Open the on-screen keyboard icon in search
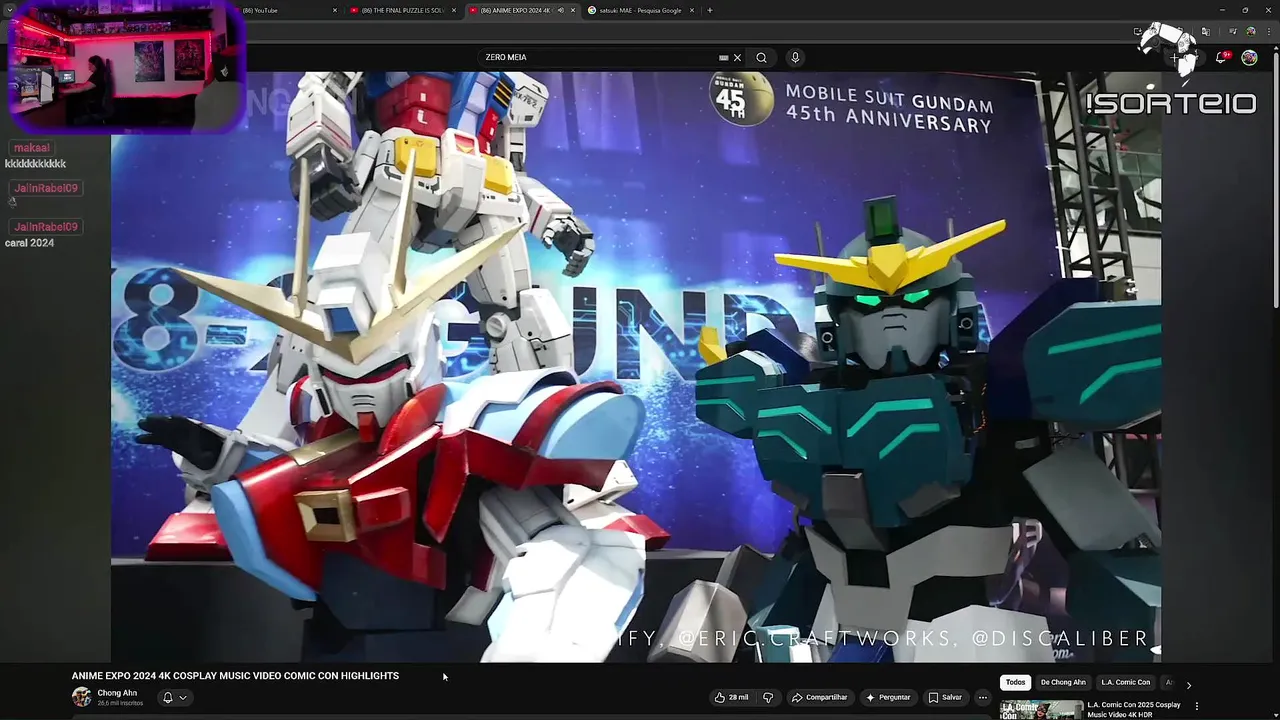1280x720 pixels. point(724,58)
